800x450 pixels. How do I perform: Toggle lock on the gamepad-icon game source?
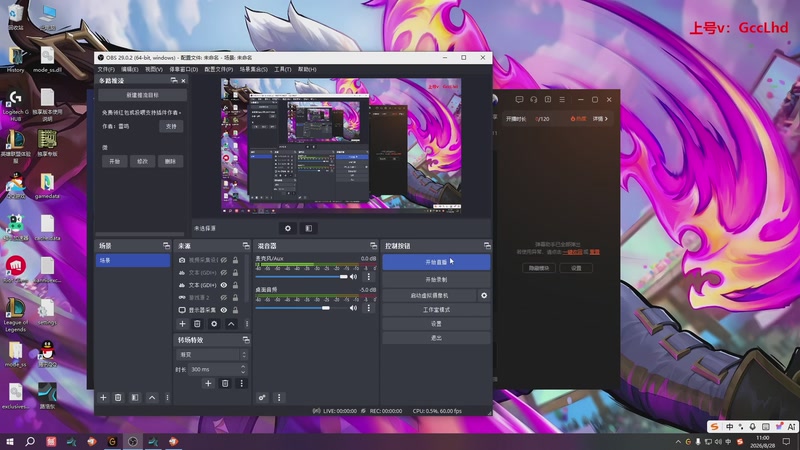click(x=235, y=297)
